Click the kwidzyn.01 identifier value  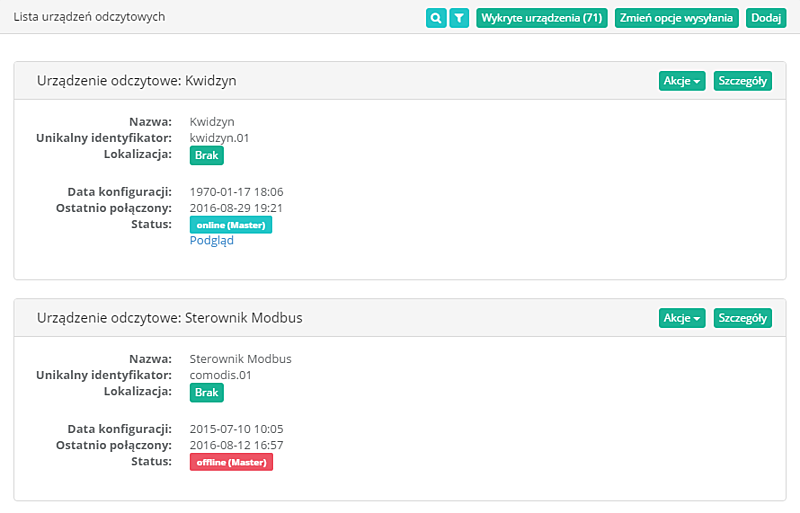[x=219, y=138]
